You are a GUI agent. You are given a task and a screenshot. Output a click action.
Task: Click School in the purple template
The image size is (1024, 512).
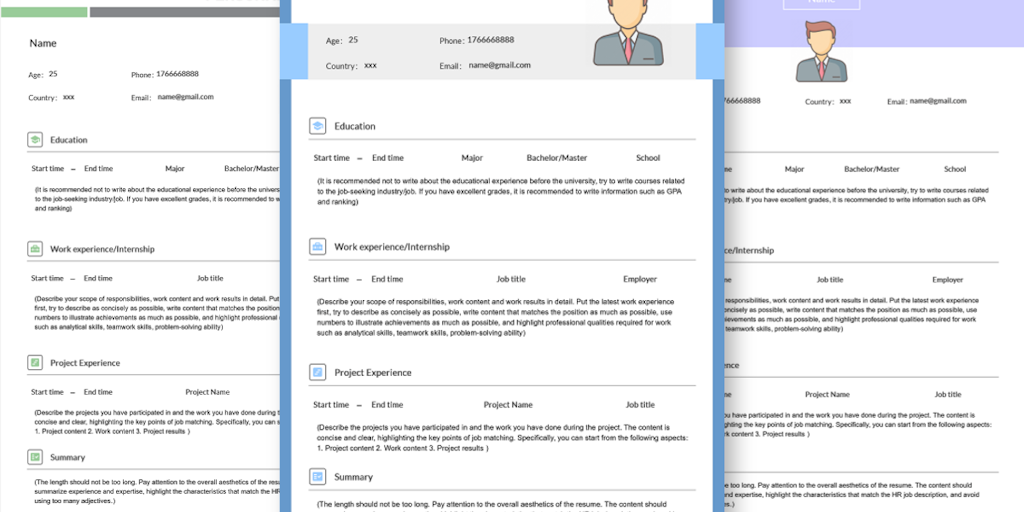(x=955, y=169)
